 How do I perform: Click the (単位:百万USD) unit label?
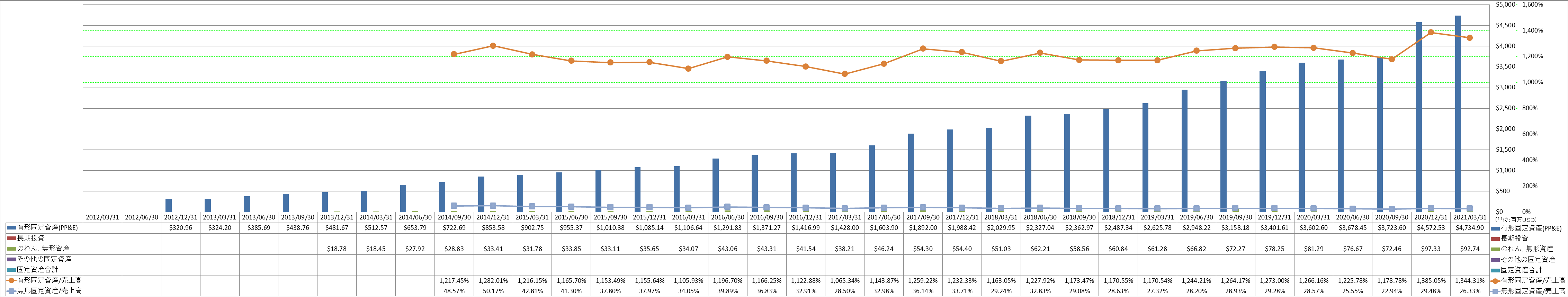(x=1515, y=220)
